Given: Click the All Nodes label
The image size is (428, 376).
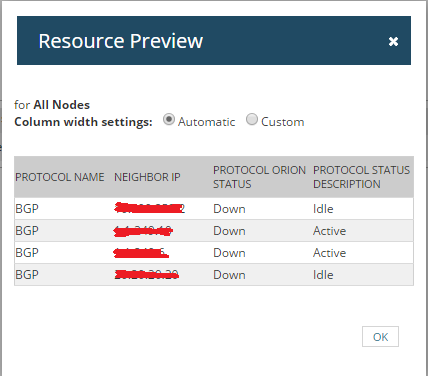Looking at the screenshot, I should pyautogui.click(x=62, y=105).
